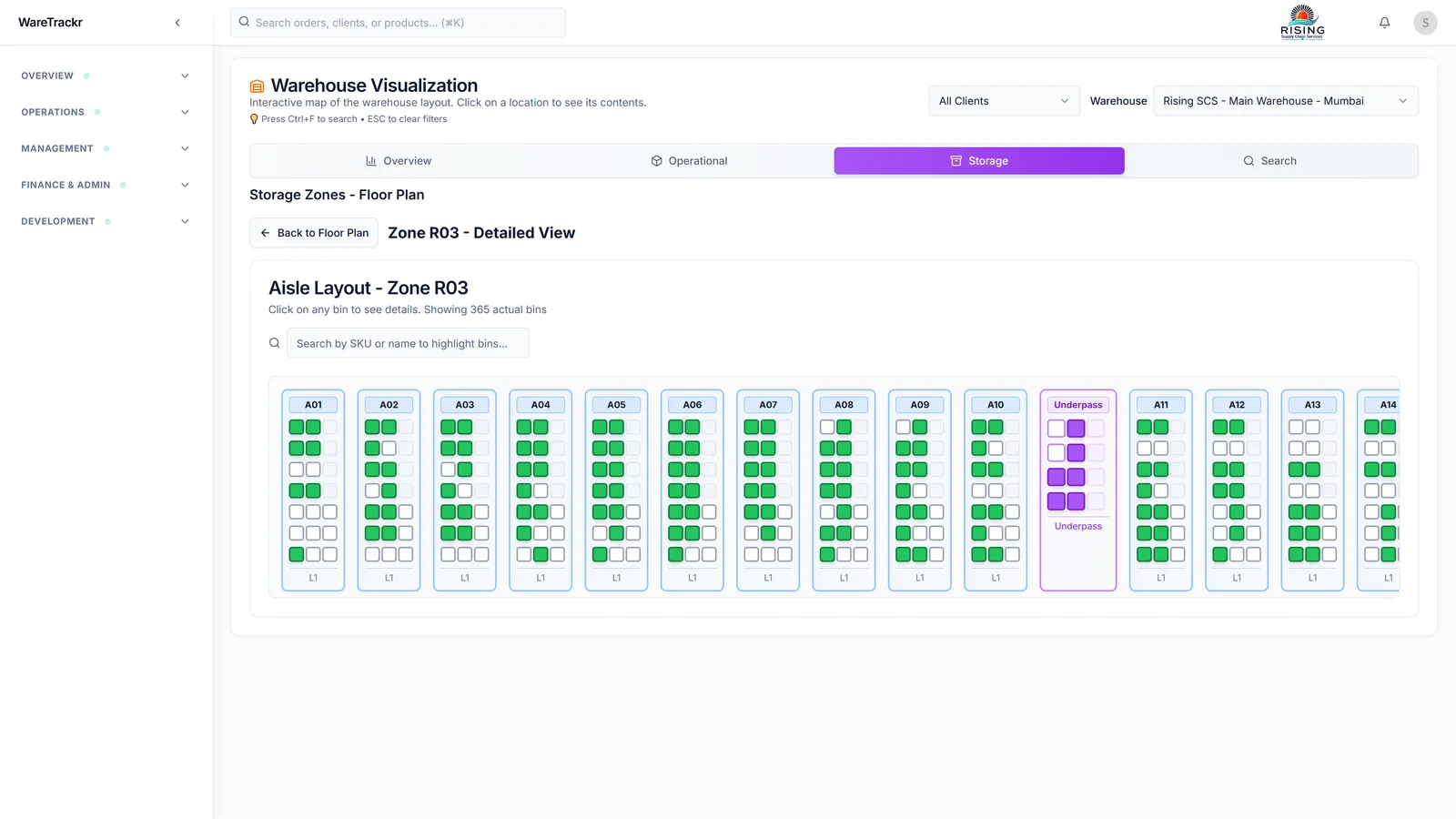
Task: Click the A13 aisle header
Action: tap(1312, 405)
